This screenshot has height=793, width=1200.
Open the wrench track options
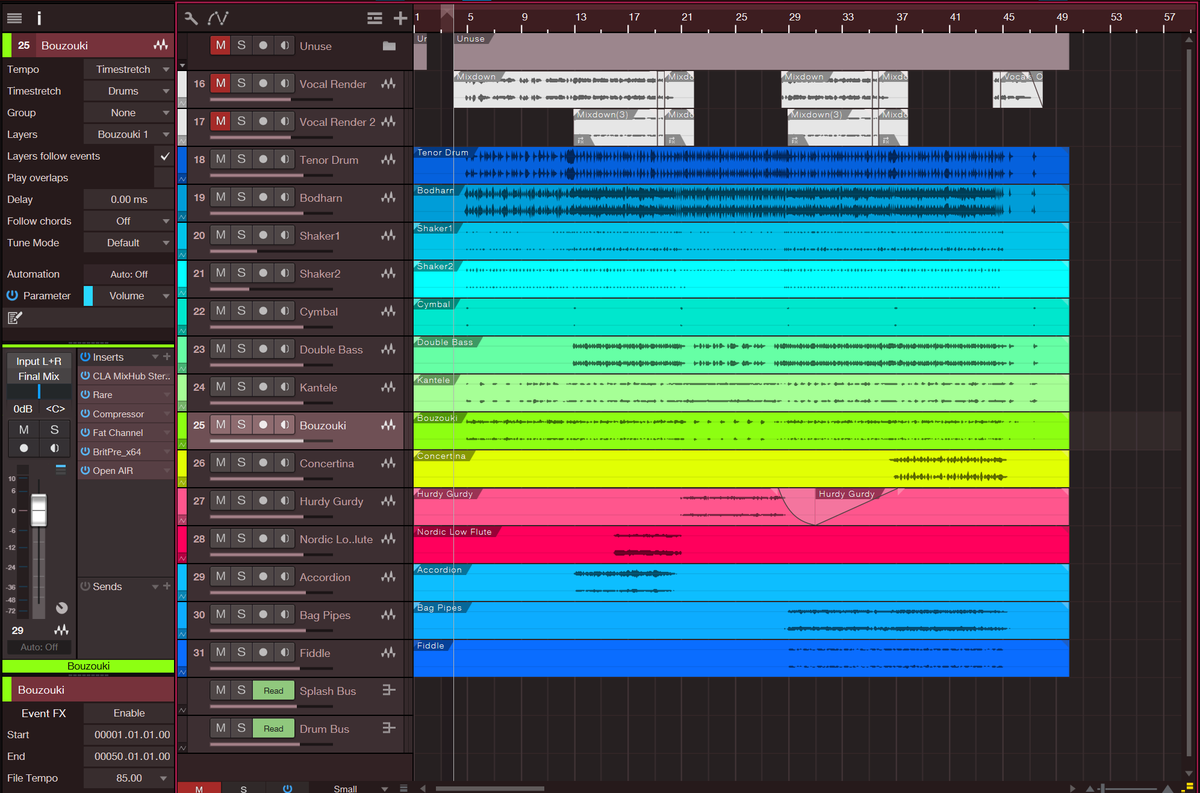[x=192, y=17]
